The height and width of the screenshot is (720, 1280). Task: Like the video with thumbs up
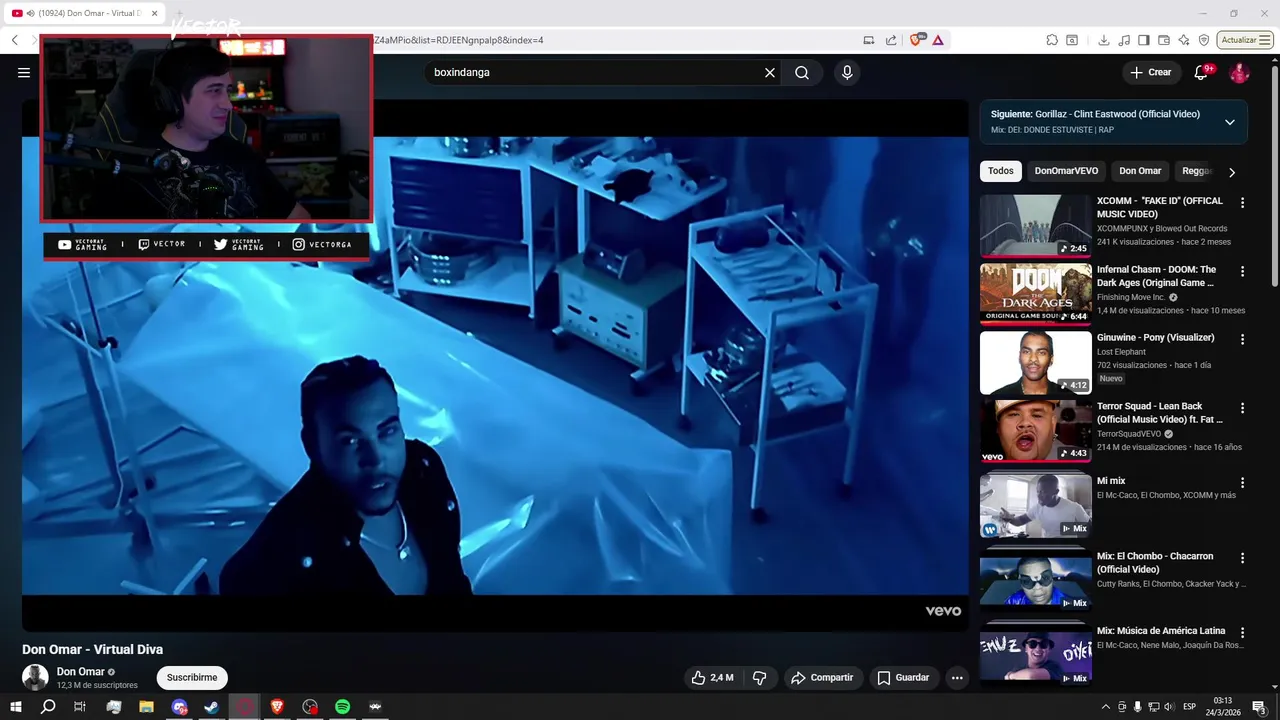pos(712,677)
